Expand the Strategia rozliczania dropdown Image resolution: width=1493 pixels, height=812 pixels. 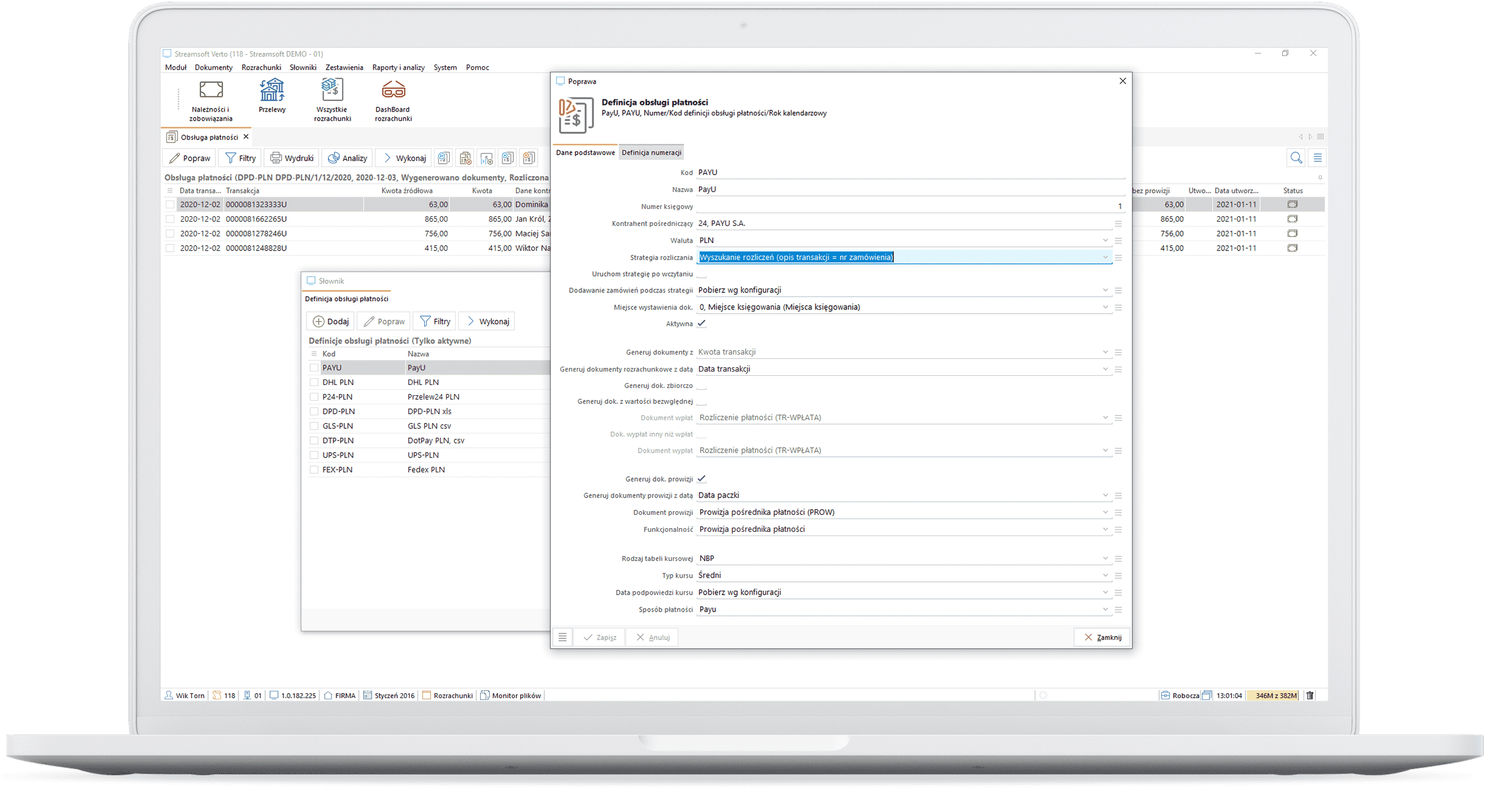(1105, 258)
